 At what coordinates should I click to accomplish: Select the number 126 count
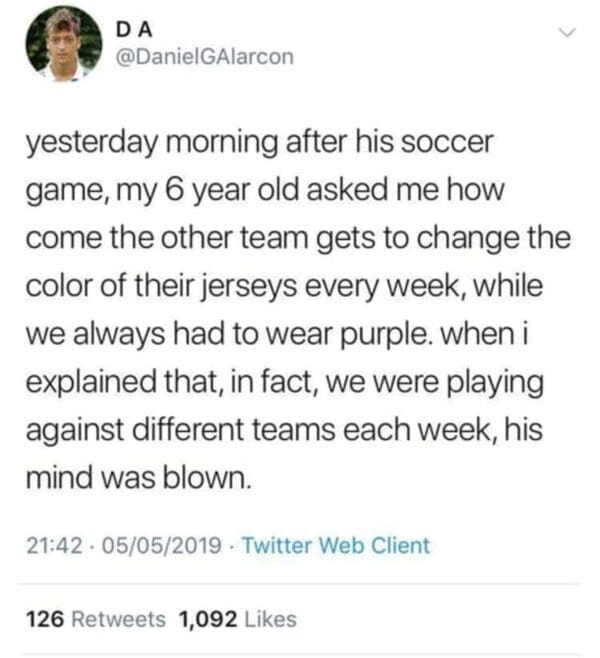pos(45,619)
